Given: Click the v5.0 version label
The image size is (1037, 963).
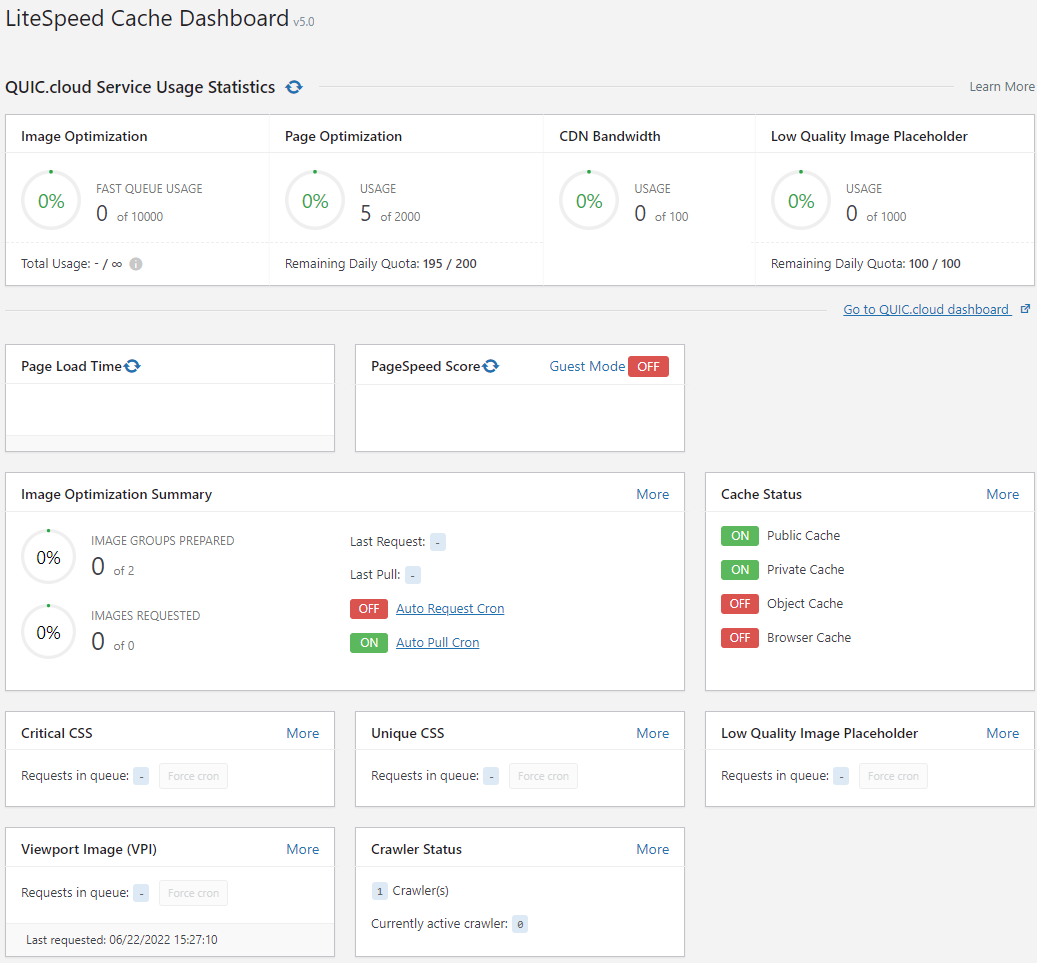Looking at the screenshot, I should coord(304,22).
